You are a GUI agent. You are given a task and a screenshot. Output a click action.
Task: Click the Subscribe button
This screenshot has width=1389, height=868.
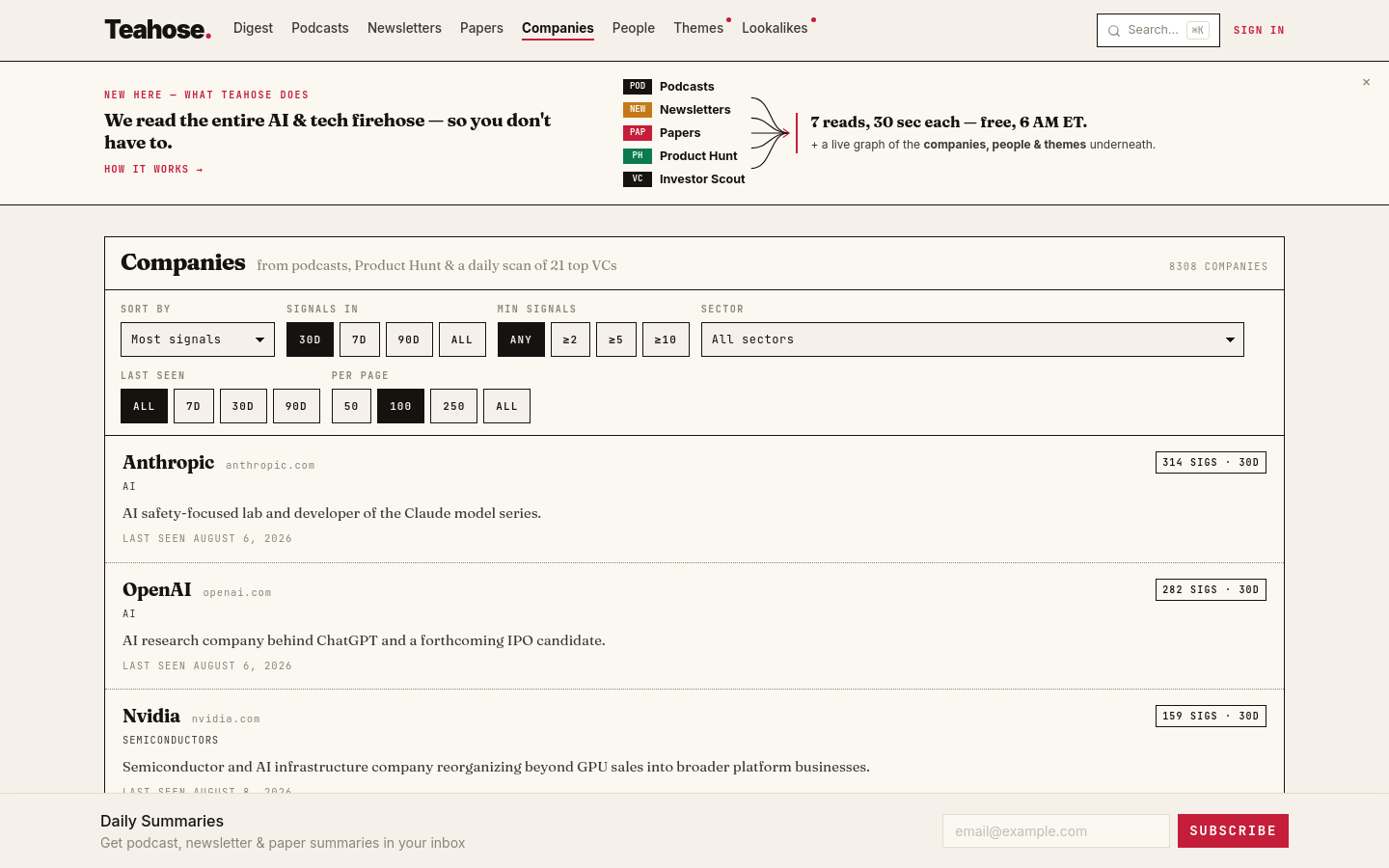click(1233, 831)
